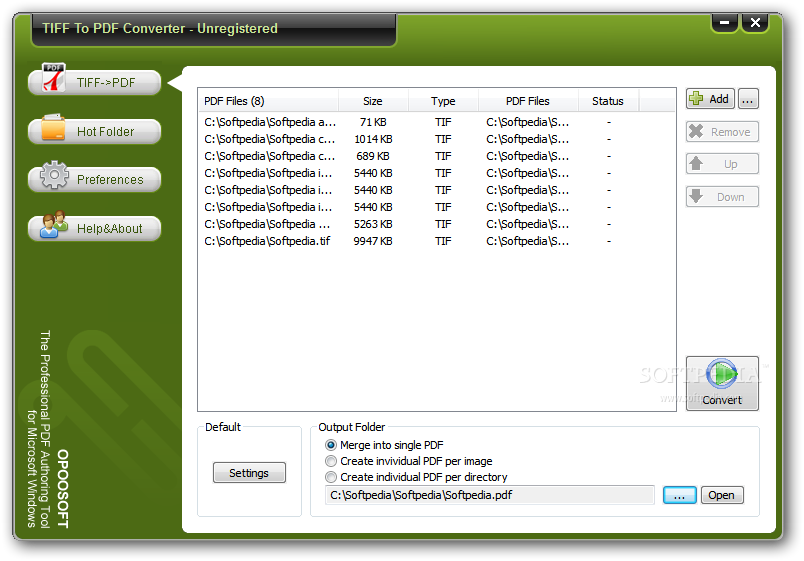Sort list by Size column header

[x=373, y=101]
